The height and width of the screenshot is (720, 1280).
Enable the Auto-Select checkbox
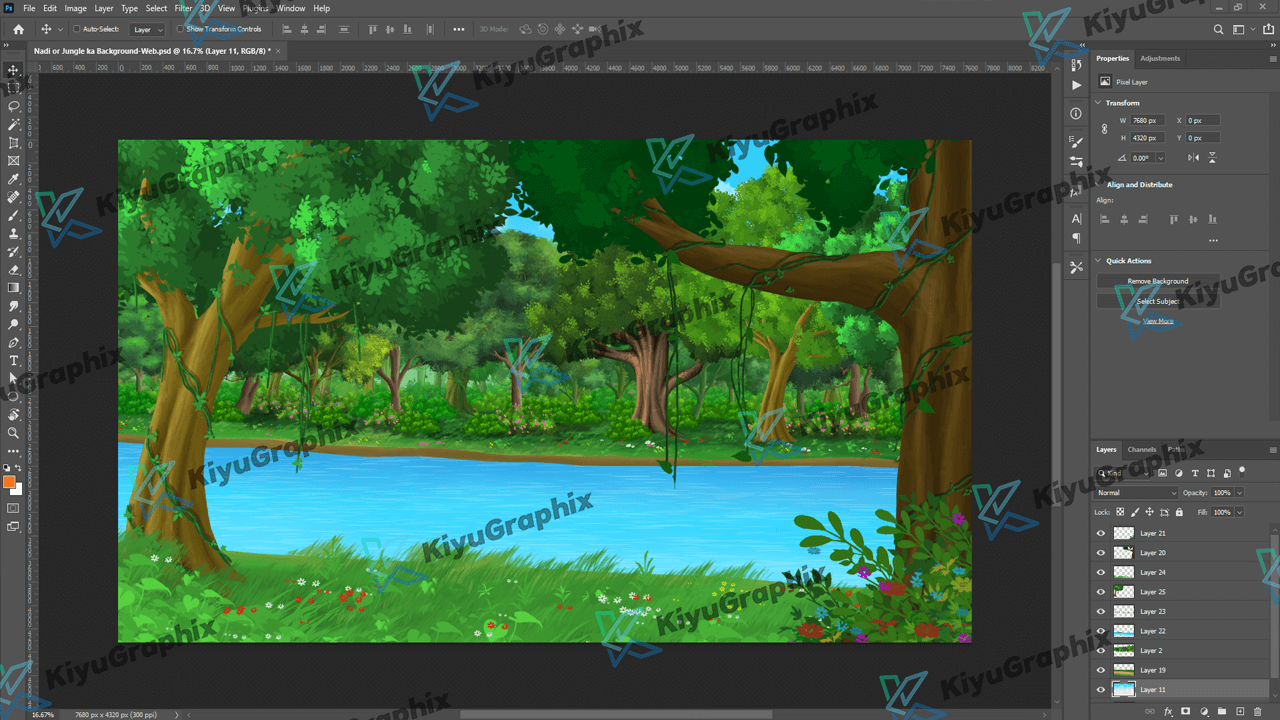(x=77, y=29)
